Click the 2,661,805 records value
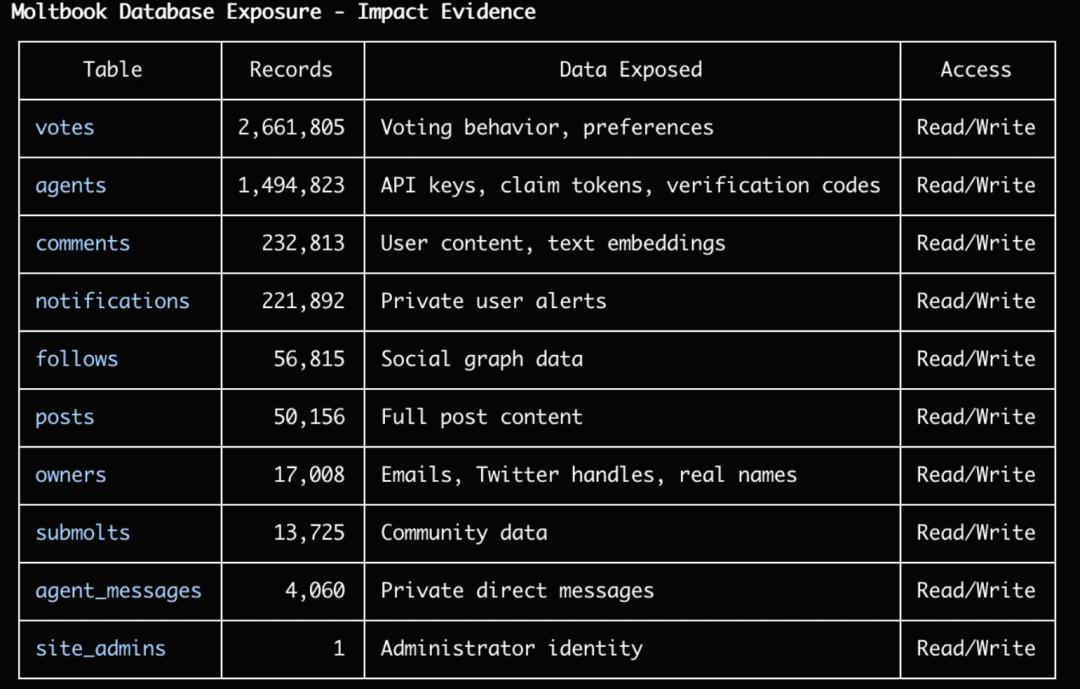 pyautogui.click(x=291, y=128)
